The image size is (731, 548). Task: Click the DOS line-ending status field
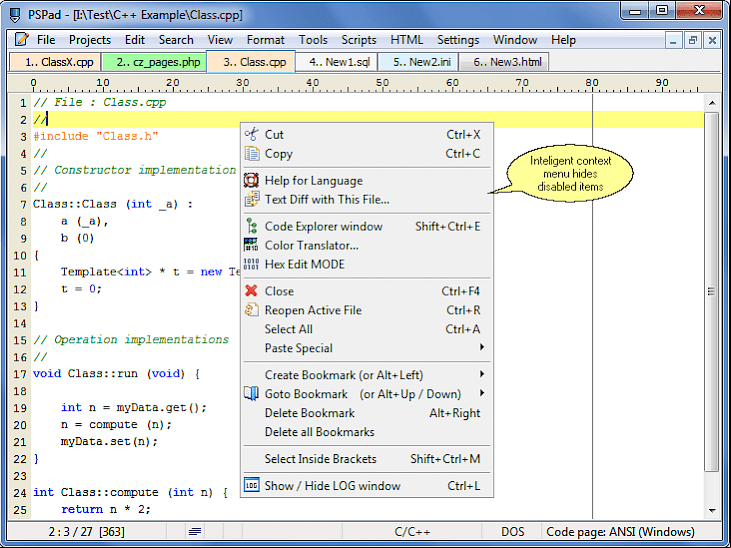[x=512, y=532]
